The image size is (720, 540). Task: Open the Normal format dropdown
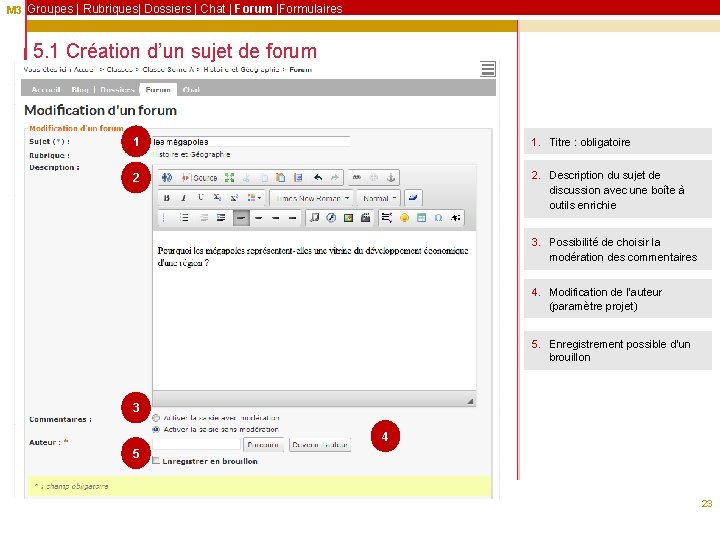click(378, 198)
